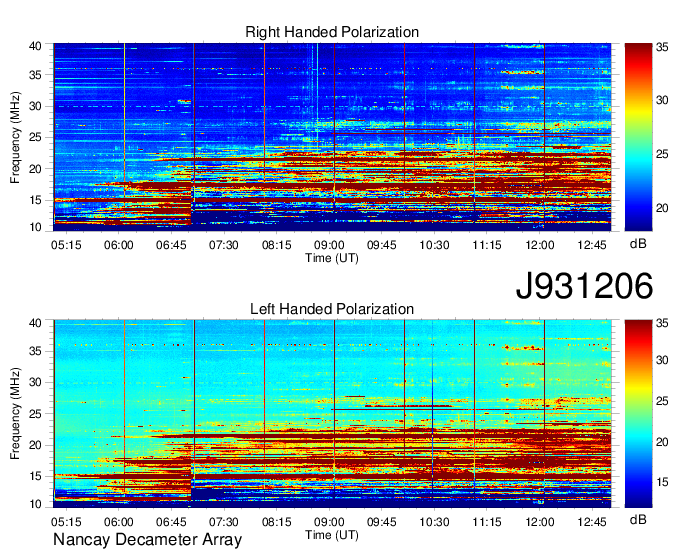Click the 11:15 time tick on Left Handed plot
680x552 pixels.
pyautogui.click(x=487, y=522)
